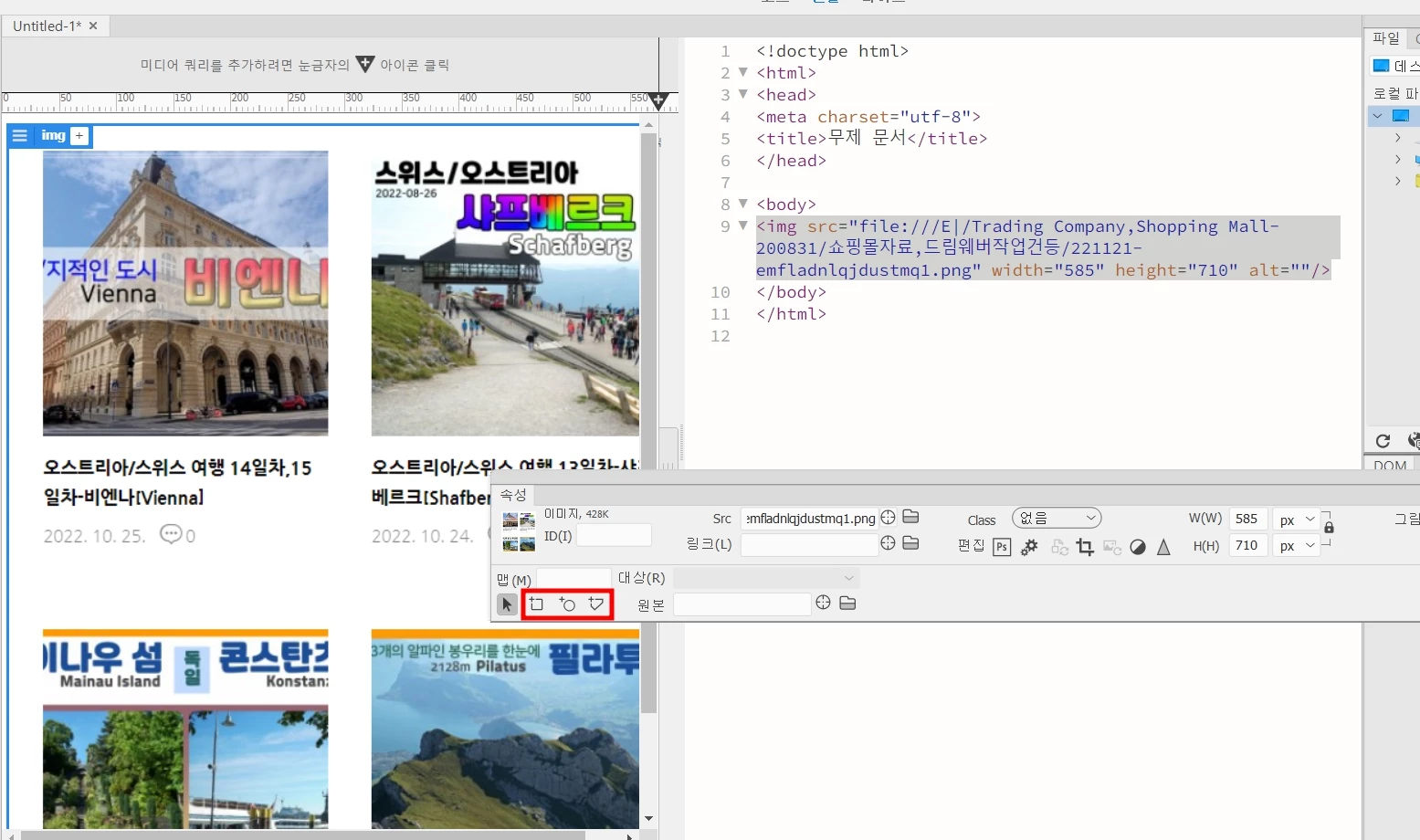This screenshot has height=840, width=1420.
Task: Click the Vienna building thumbnail image
Action: point(185,293)
